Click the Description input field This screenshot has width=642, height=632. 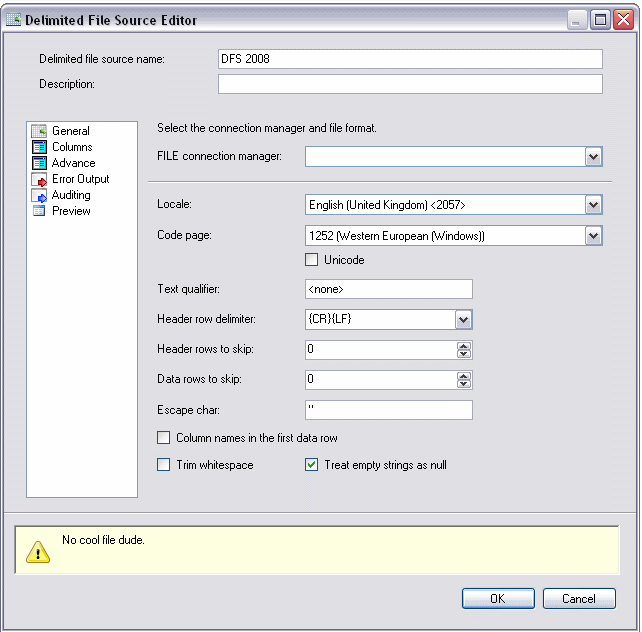(410, 84)
